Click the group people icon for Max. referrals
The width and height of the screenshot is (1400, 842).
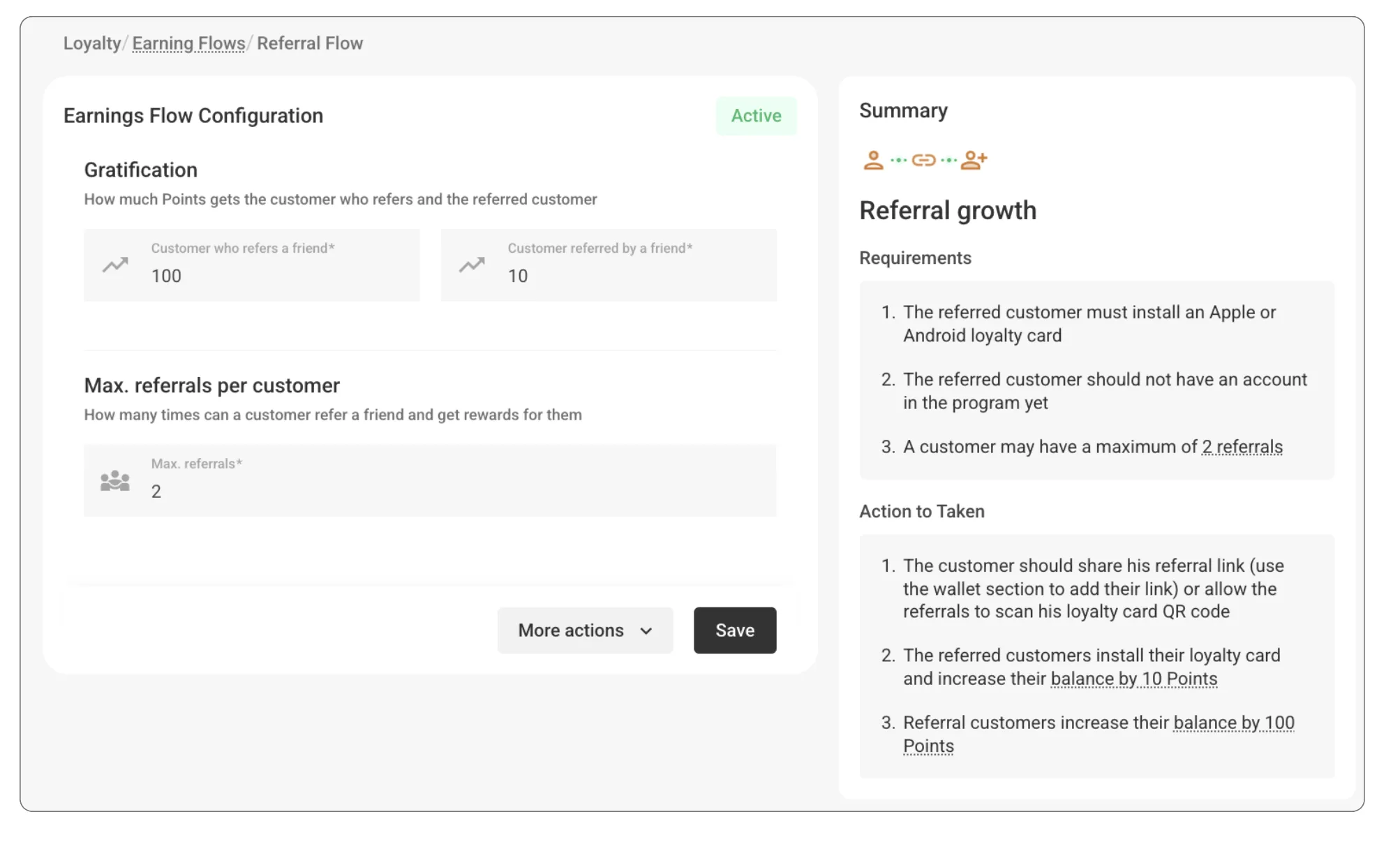pyautogui.click(x=115, y=480)
